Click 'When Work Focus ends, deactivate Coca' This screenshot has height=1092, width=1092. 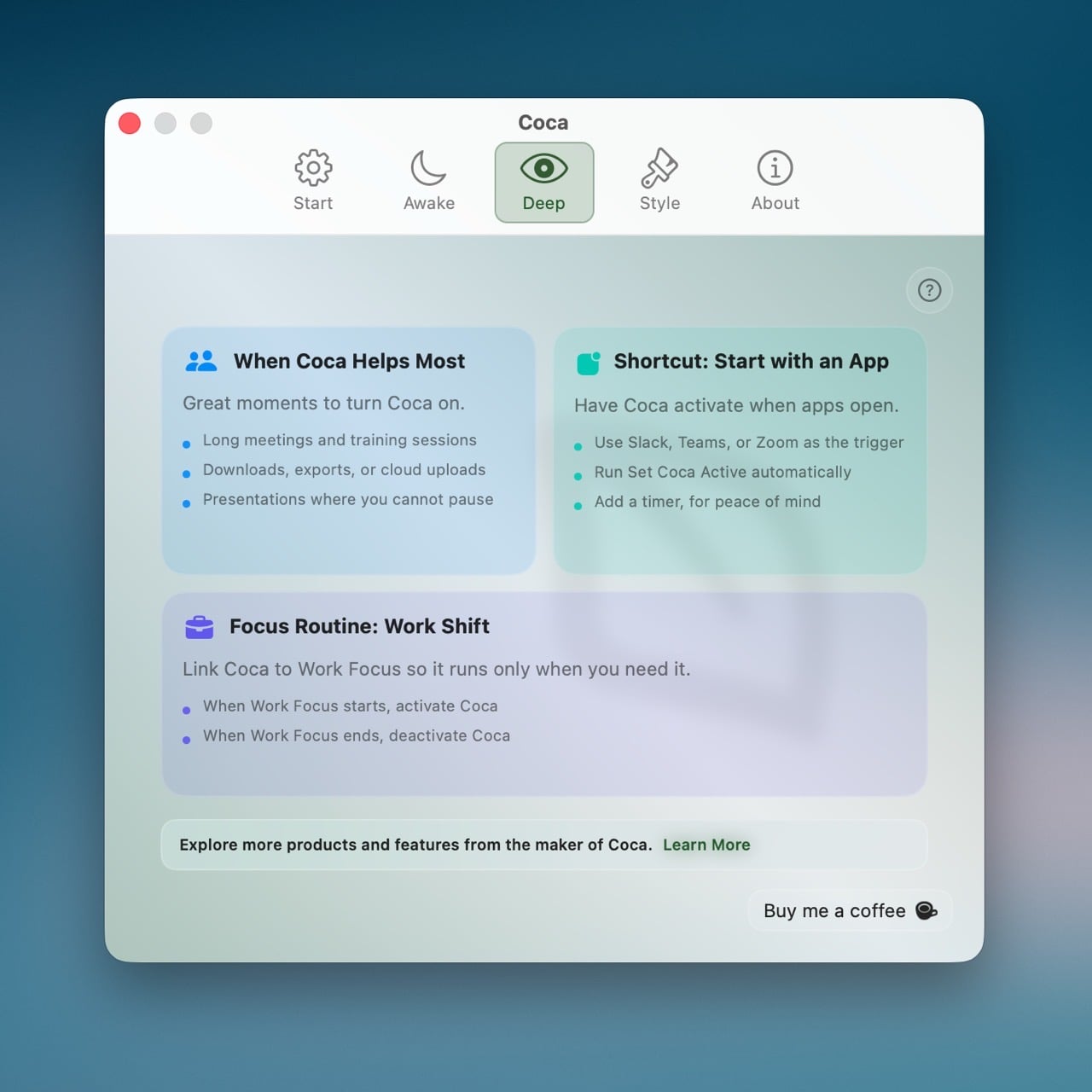click(x=357, y=735)
